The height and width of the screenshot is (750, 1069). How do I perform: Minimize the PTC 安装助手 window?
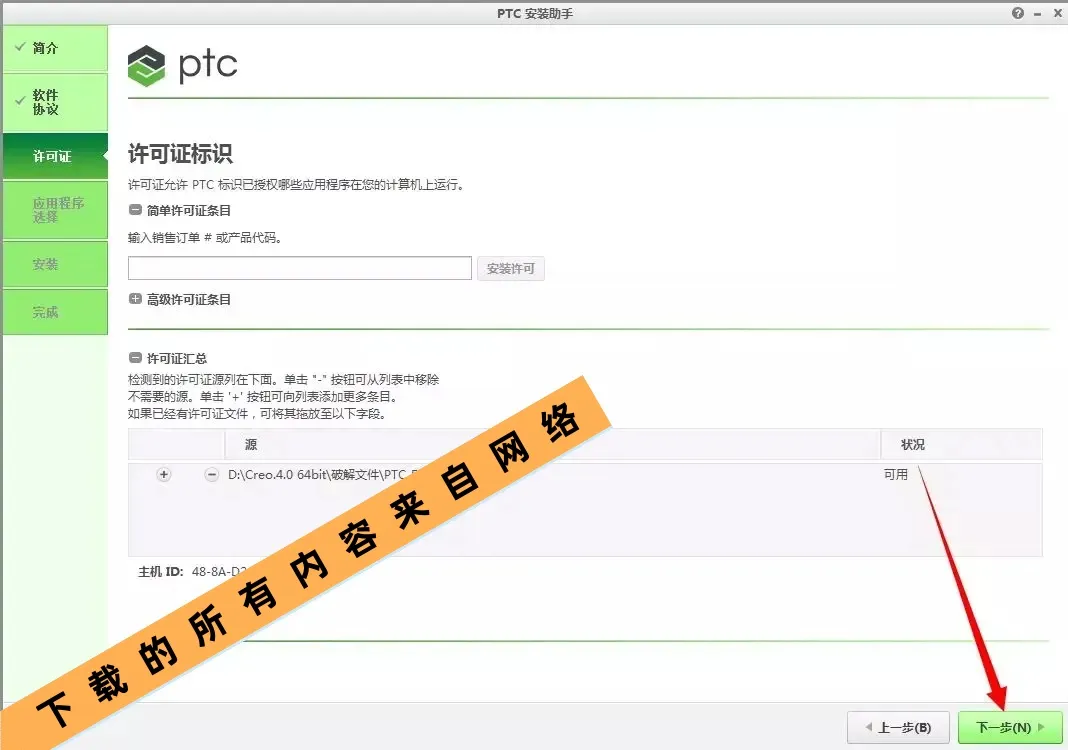point(1038,14)
